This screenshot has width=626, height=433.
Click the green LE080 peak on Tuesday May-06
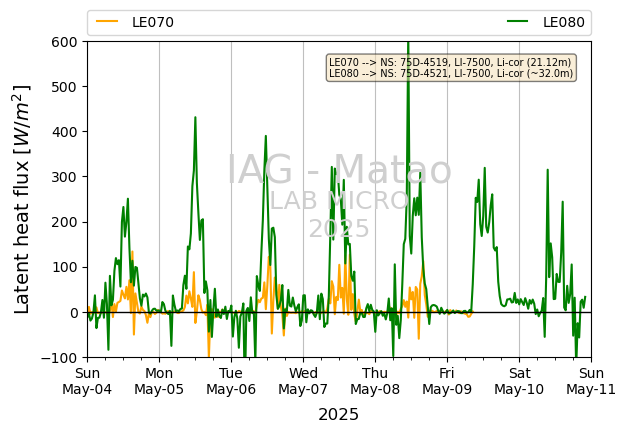pos(265,136)
